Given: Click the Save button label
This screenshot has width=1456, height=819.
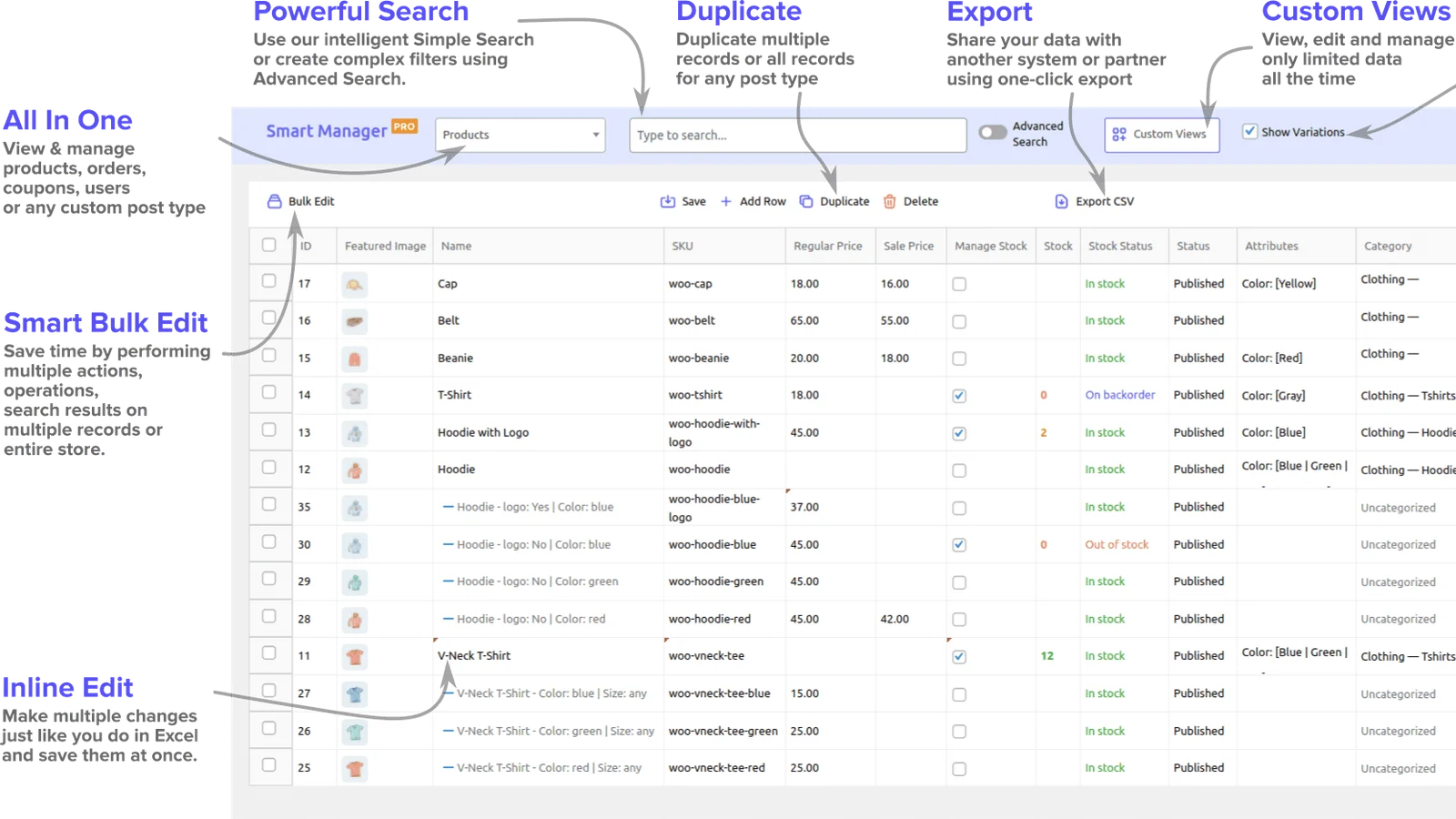Looking at the screenshot, I should pyautogui.click(x=693, y=201).
